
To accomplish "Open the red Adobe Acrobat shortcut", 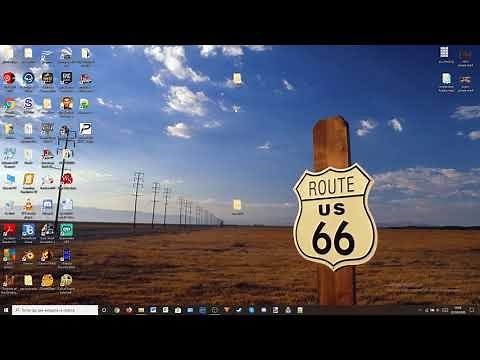I will point(9,230).
